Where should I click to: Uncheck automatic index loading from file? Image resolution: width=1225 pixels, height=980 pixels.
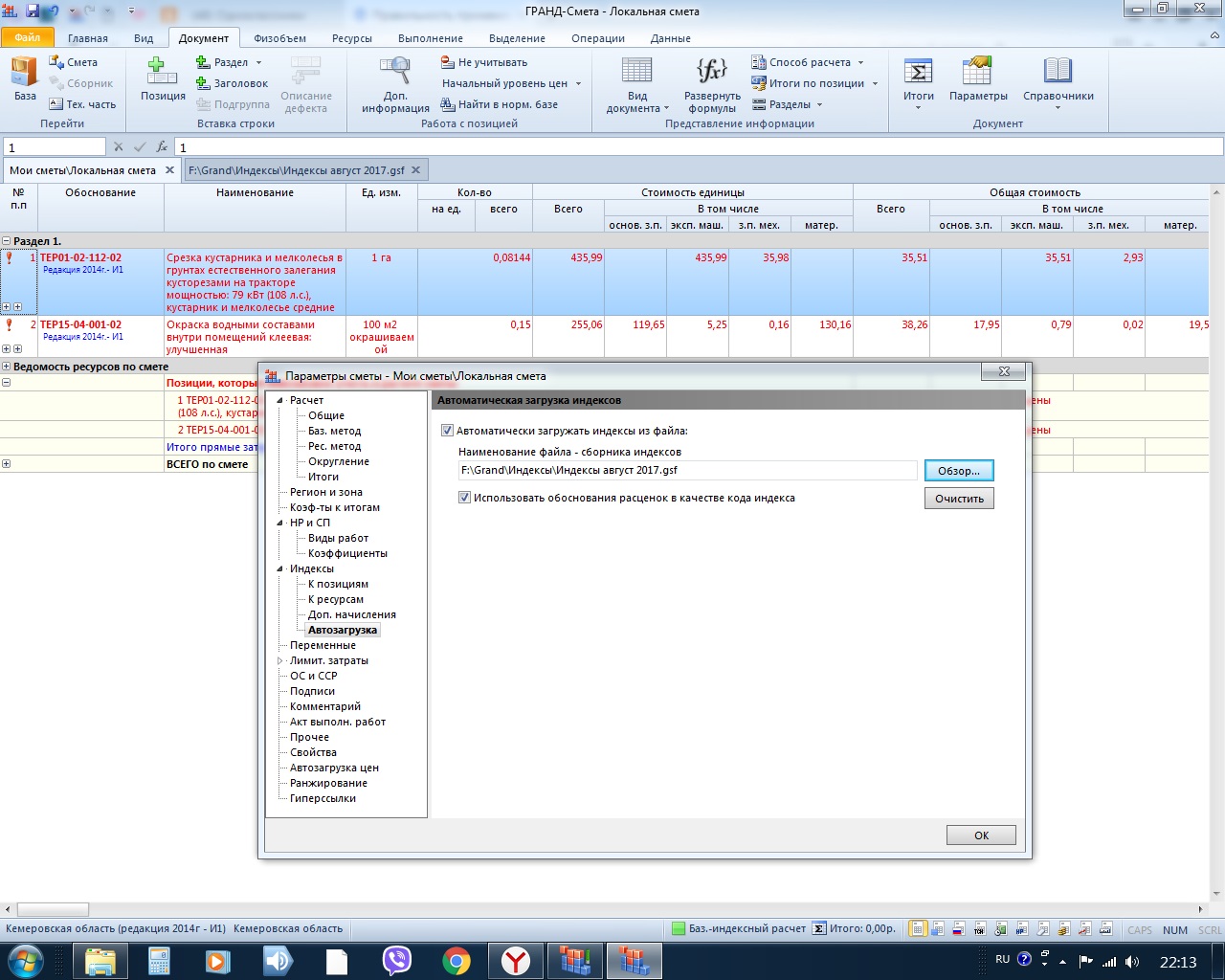pyautogui.click(x=447, y=431)
